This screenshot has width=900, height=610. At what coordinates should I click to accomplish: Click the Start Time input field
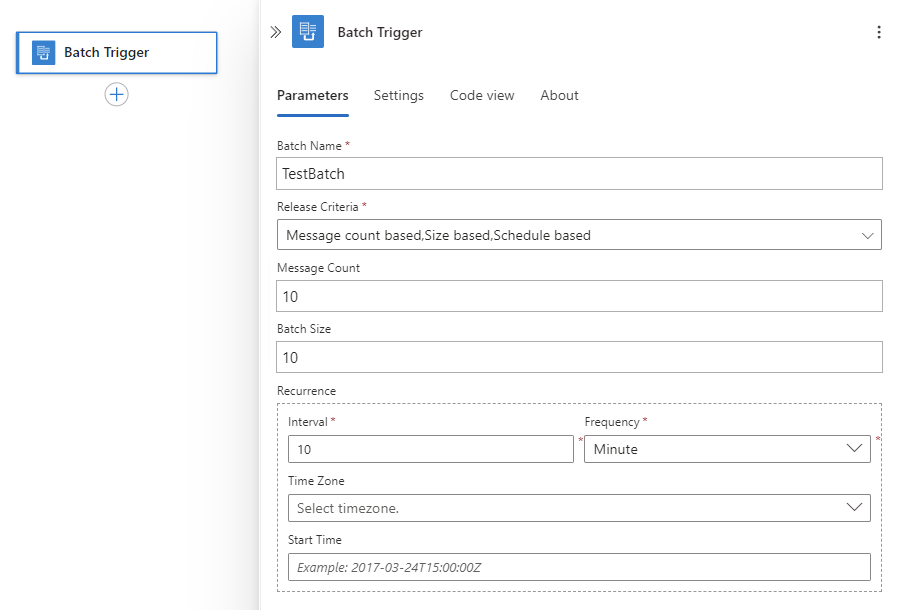[579, 567]
